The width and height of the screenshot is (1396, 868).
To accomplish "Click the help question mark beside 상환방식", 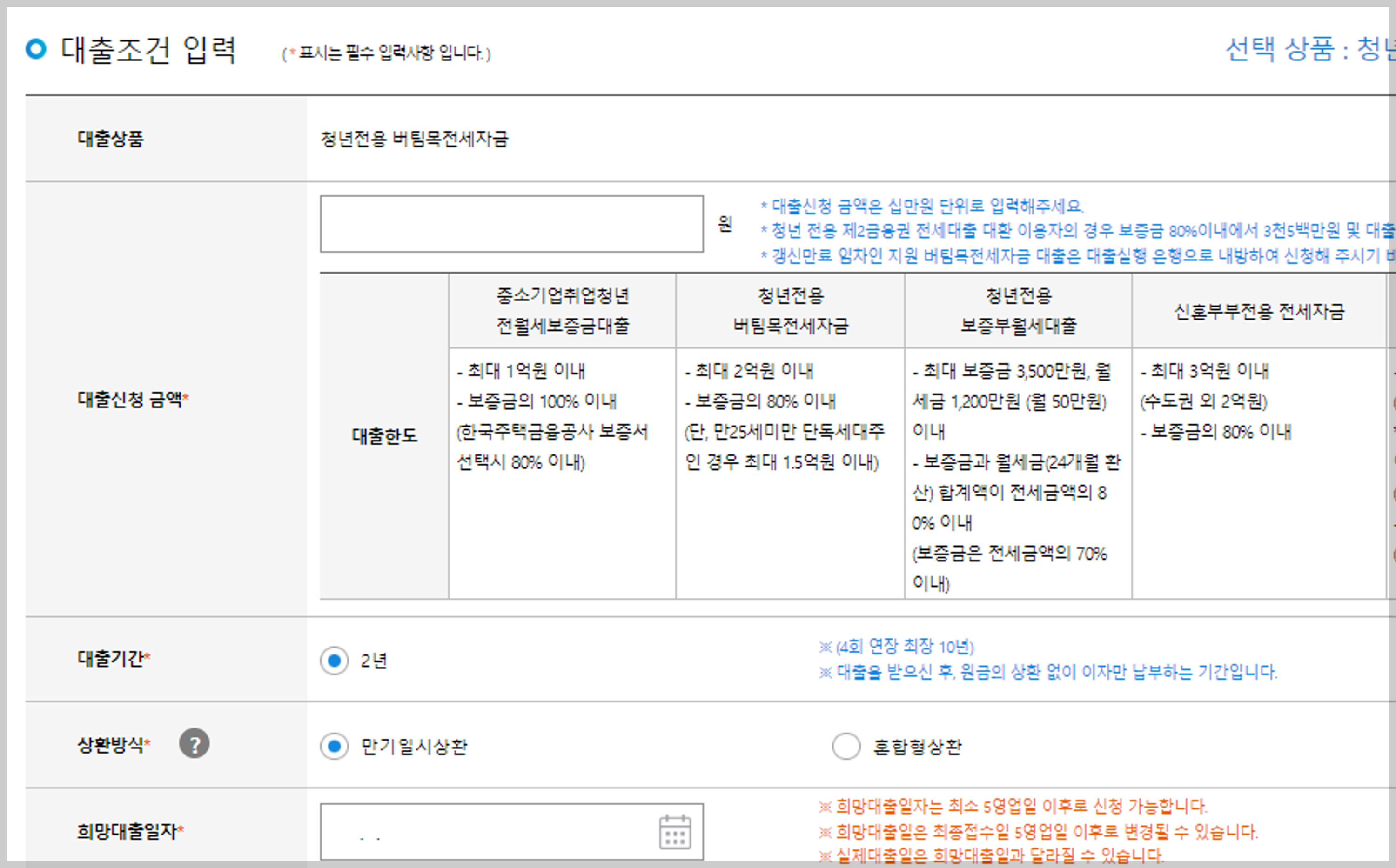I will (x=194, y=744).
